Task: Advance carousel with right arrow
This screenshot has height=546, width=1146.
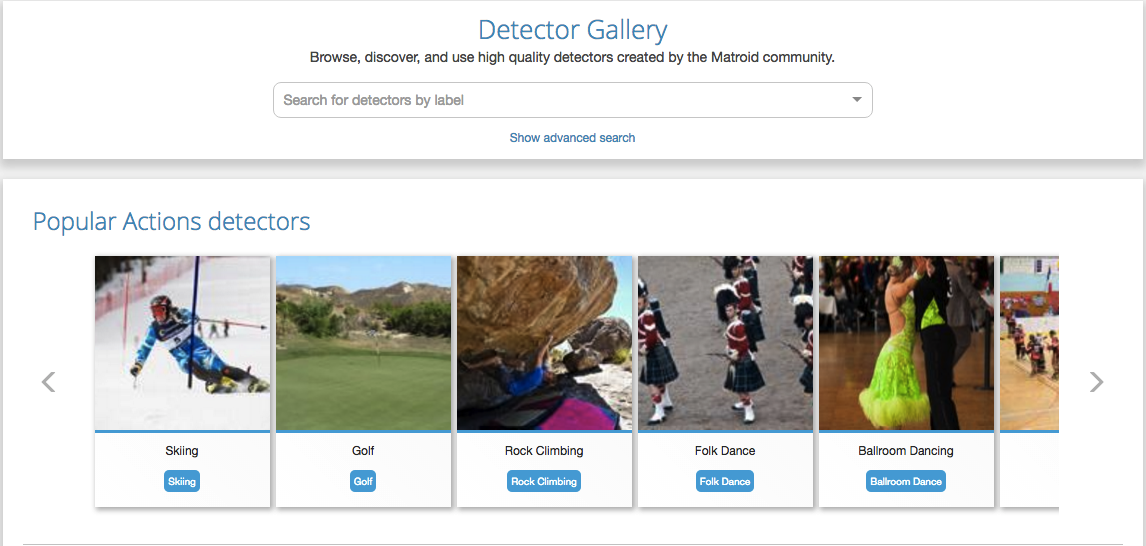Action: tap(1096, 382)
